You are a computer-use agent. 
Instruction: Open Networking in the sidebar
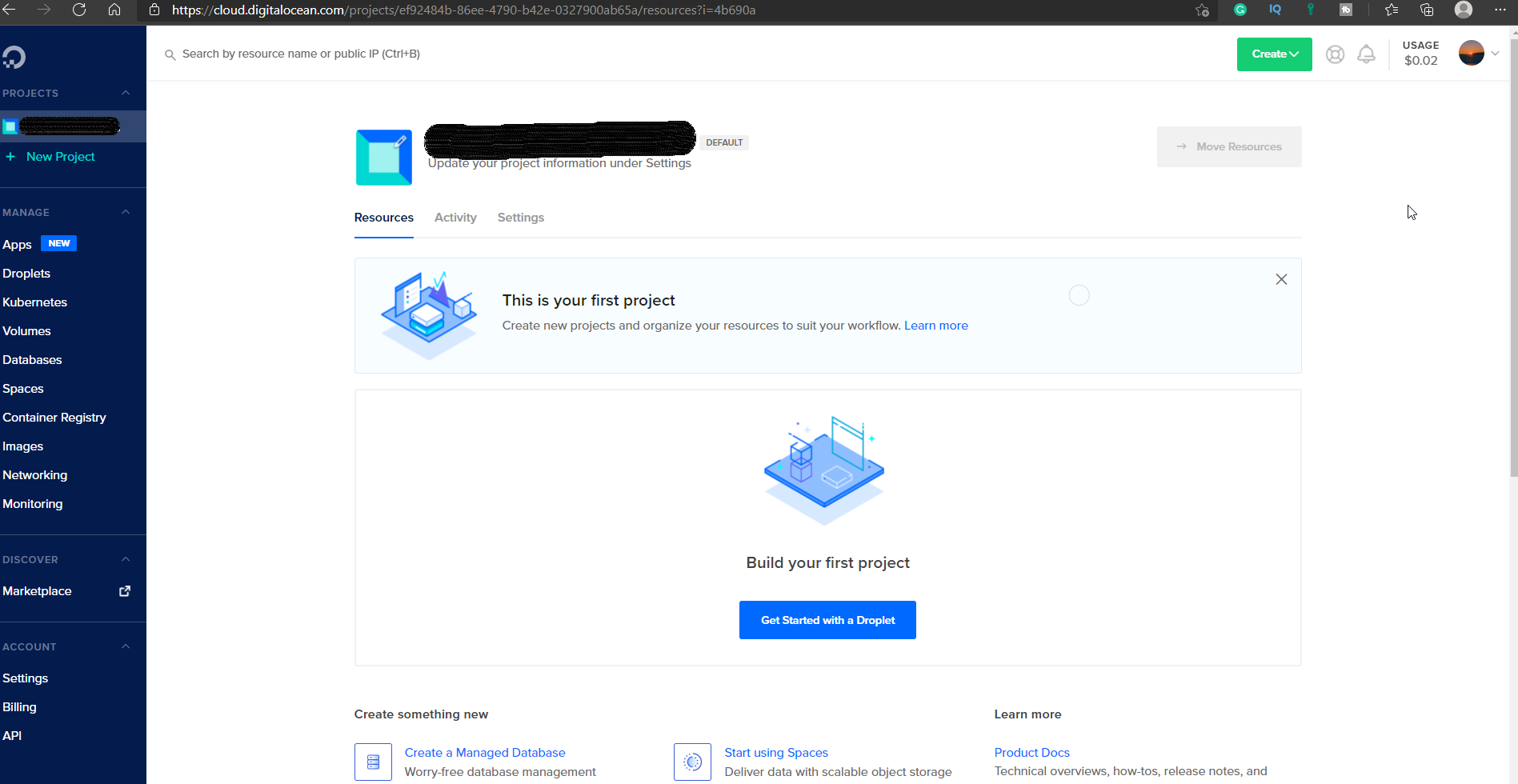34,475
